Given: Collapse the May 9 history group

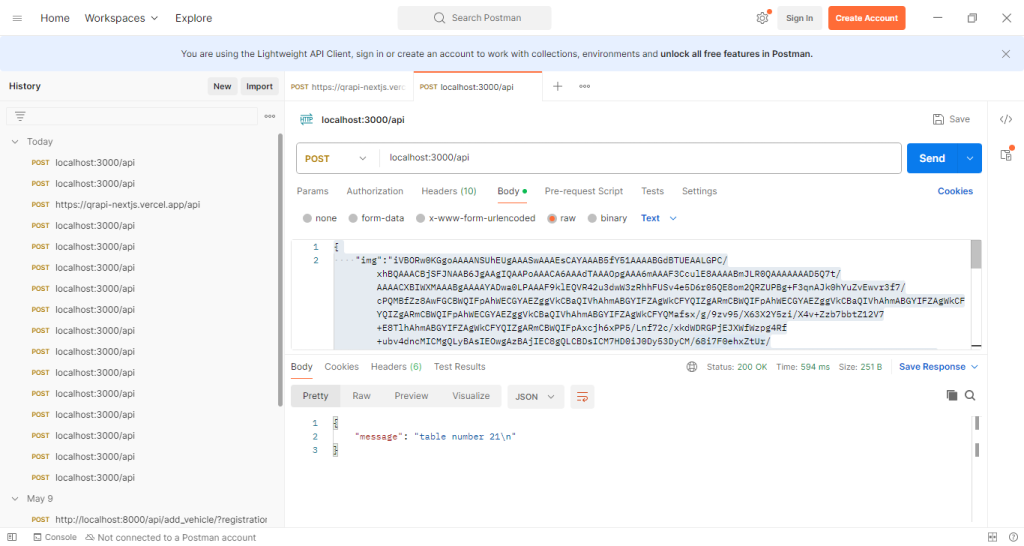Looking at the screenshot, I should pyautogui.click(x=15, y=498).
